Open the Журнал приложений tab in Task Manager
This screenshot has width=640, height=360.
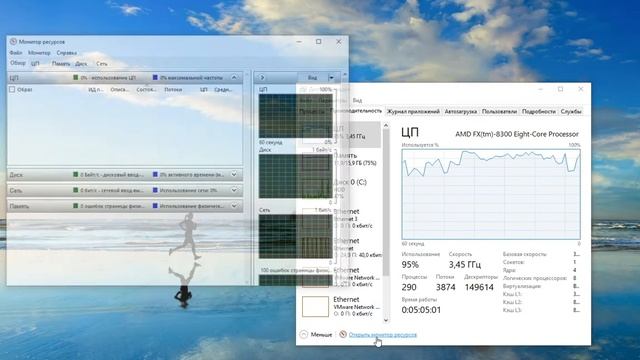tap(413, 111)
